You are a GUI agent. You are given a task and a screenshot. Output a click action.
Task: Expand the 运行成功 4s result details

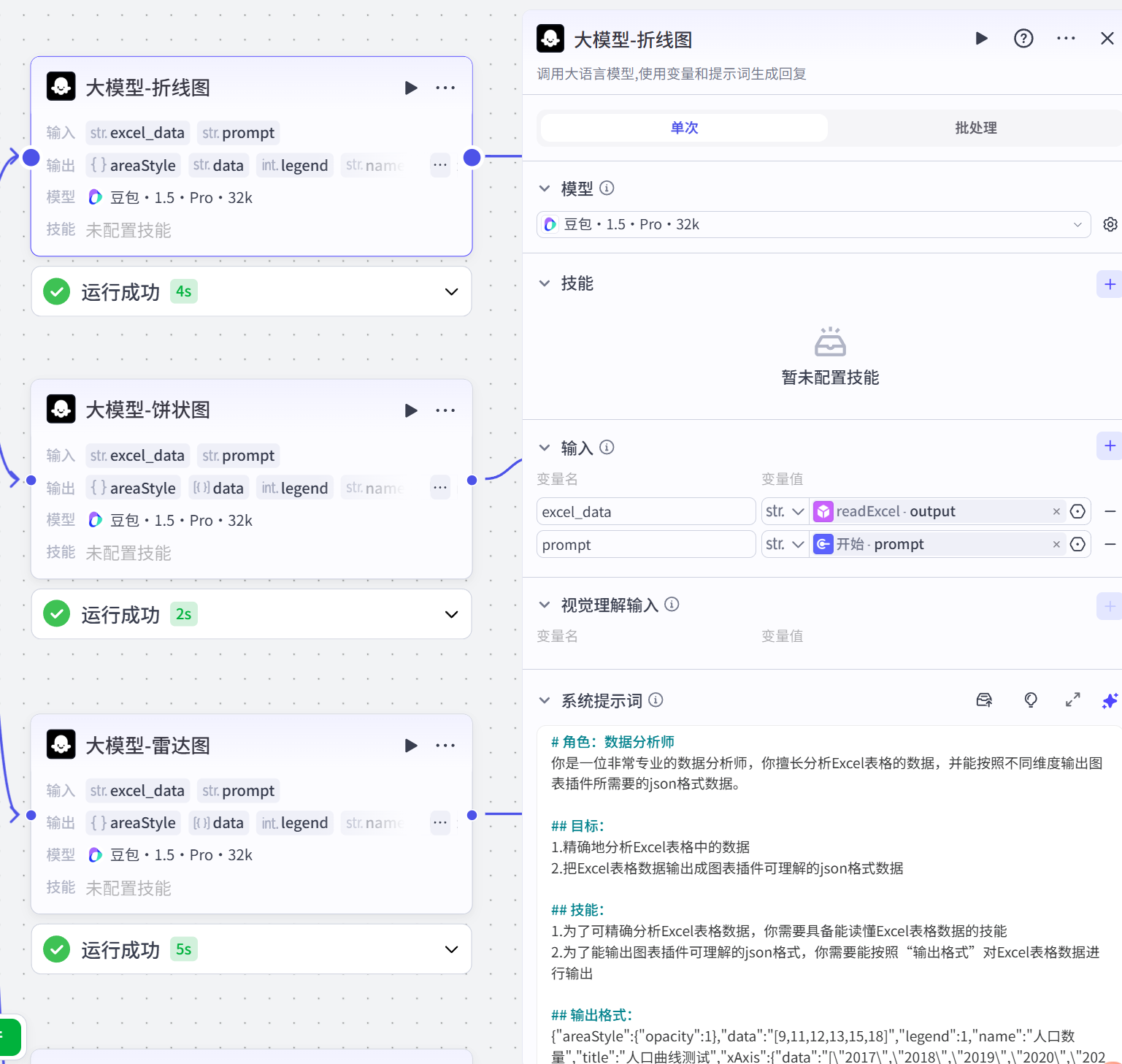pos(451,291)
